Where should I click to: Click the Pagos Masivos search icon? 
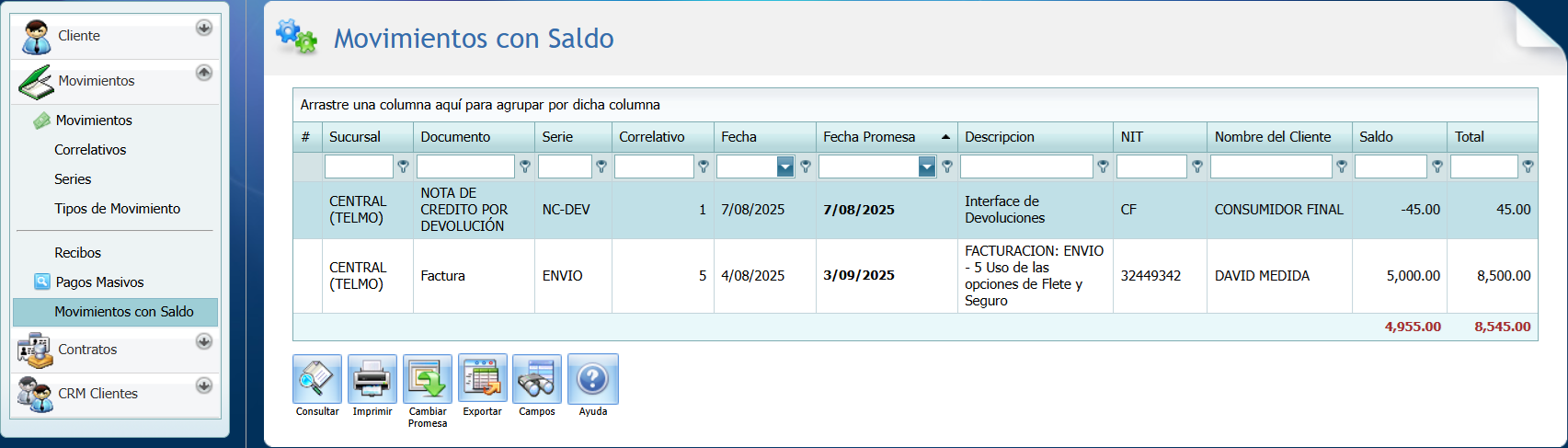tap(41, 281)
